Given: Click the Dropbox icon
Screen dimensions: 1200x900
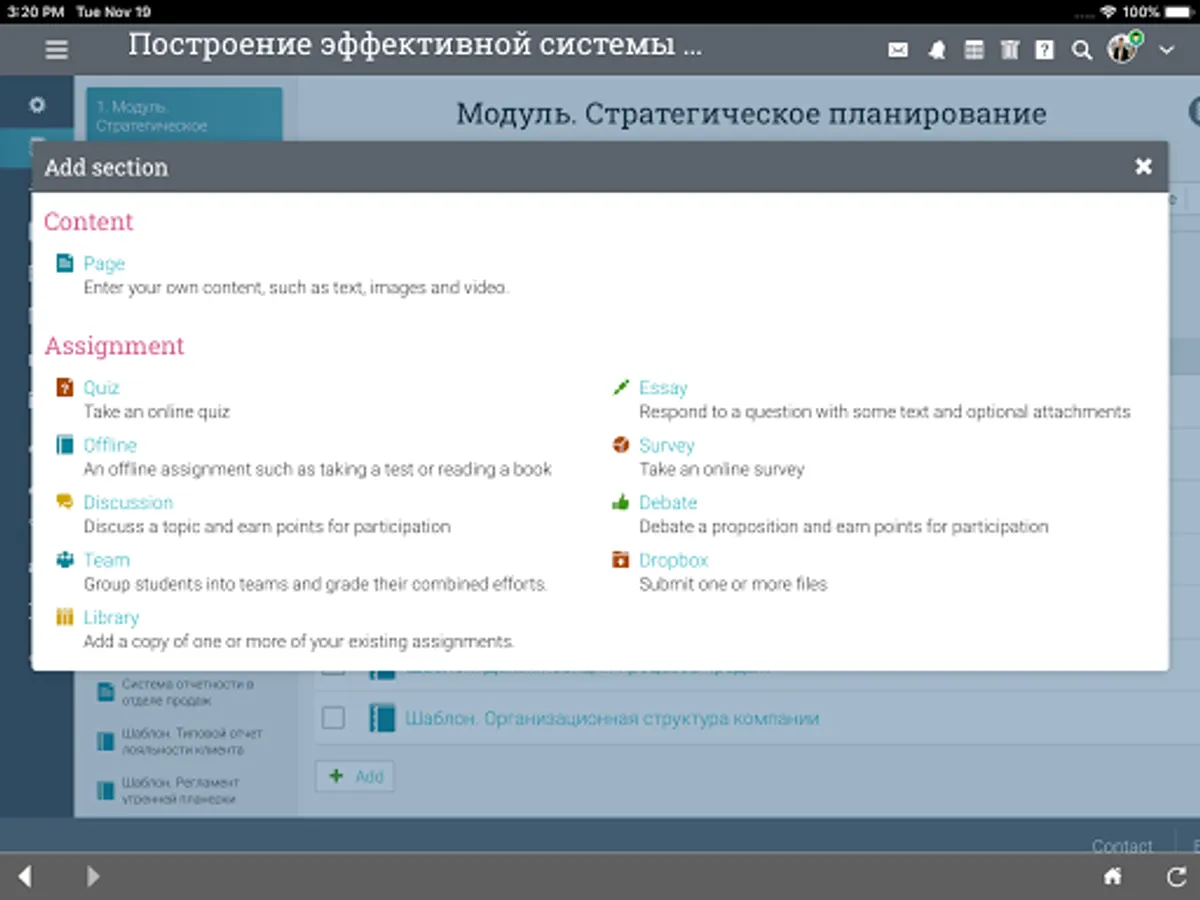Looking at the screenshot, I should coord(621,560).
